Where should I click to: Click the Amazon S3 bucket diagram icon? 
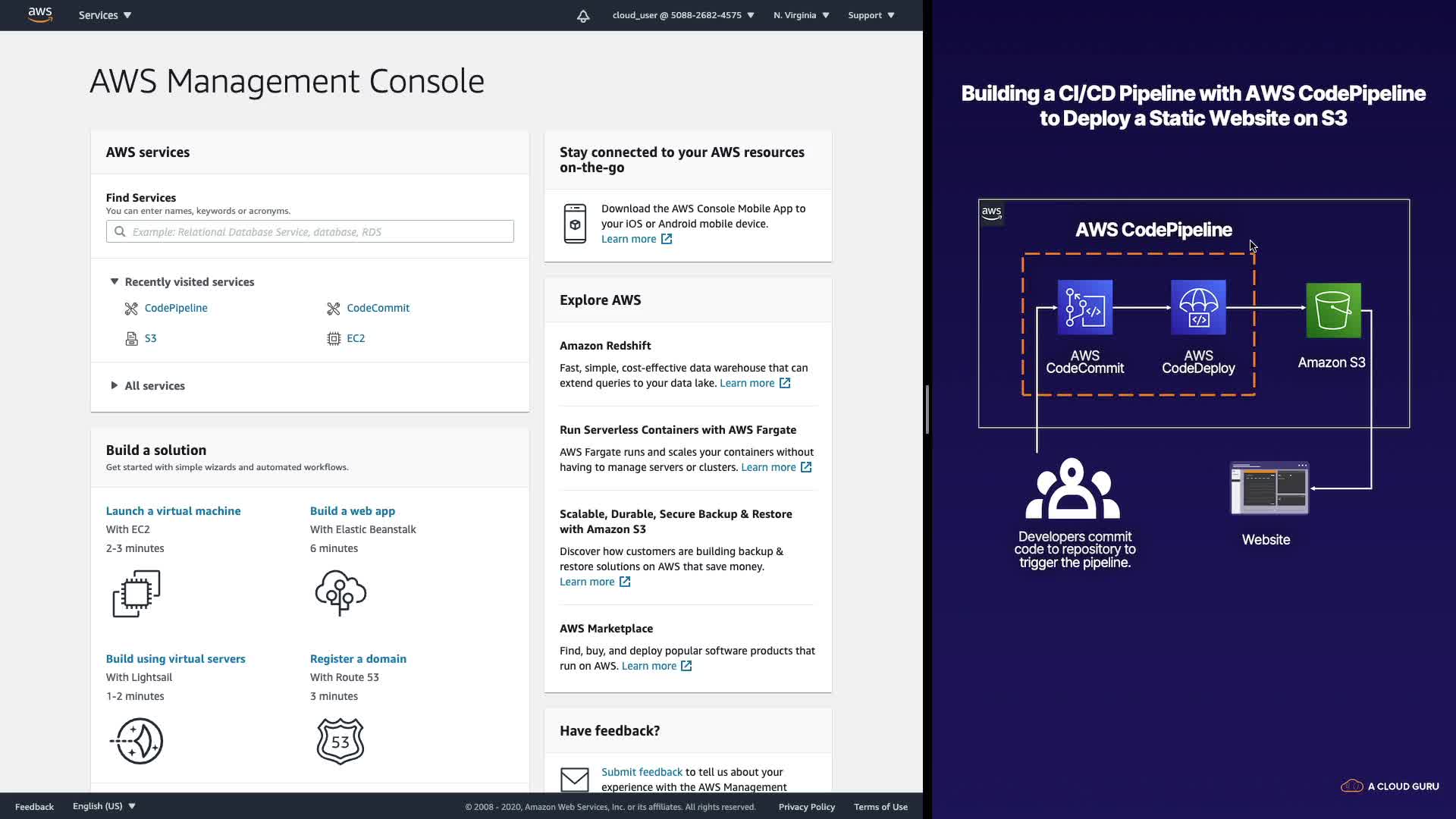[1333, 310]
